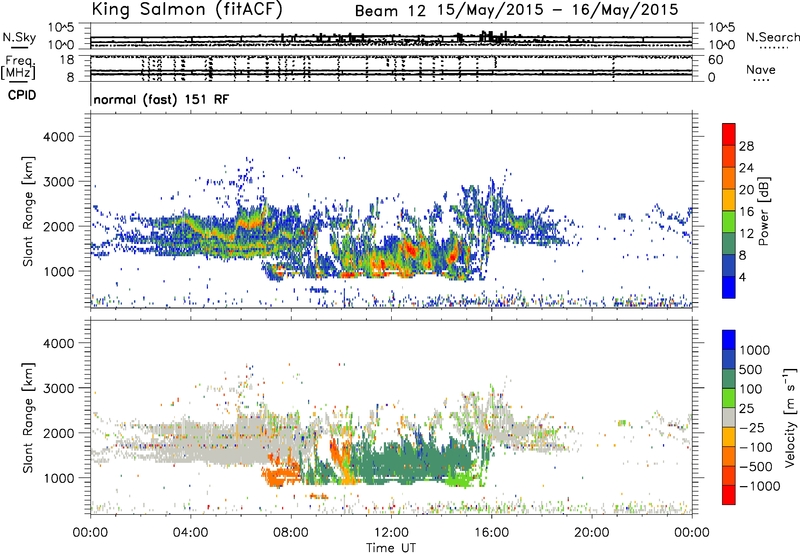This screenshot has height=554, width=800.
Task: Click the -25 tick on the Velocity colorbar
Action: click(x=754, y=427)
